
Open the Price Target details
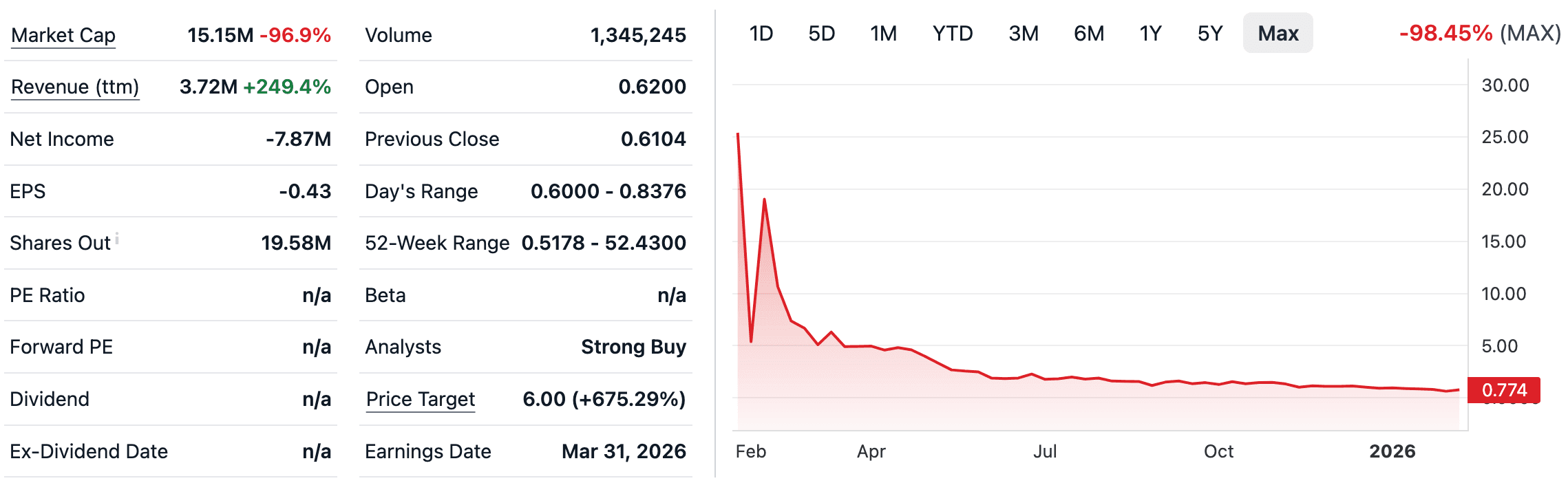[419, 399]
